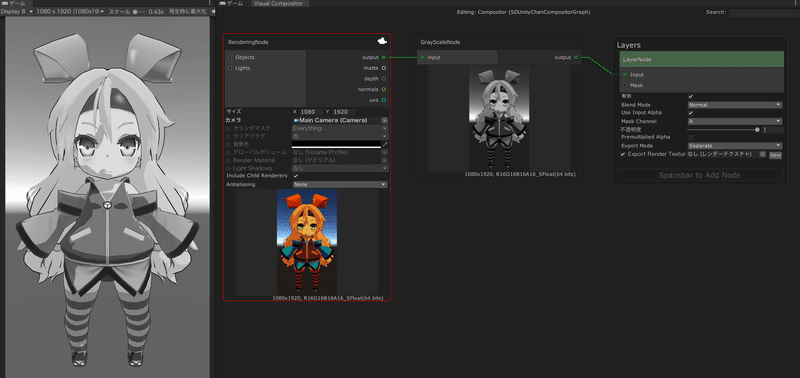
Task: Toggle the Render Material override checkbox
Action: 228,160
